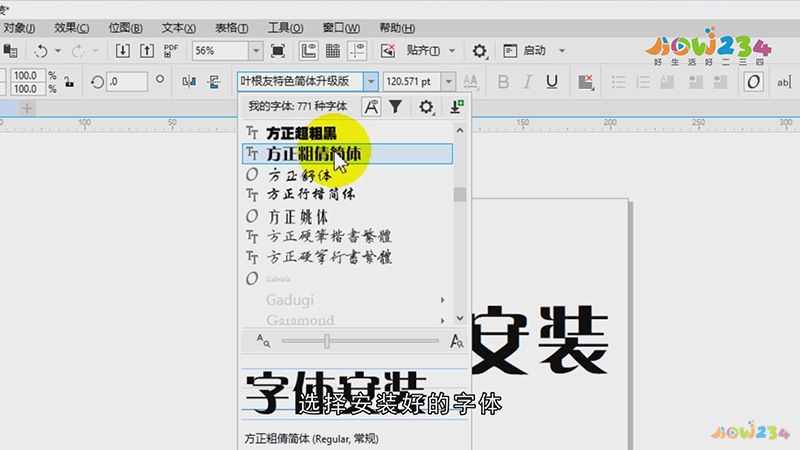Click the edit text ab| icon
Viewport: 800px width, 450px height.
[x=784, y=82]
